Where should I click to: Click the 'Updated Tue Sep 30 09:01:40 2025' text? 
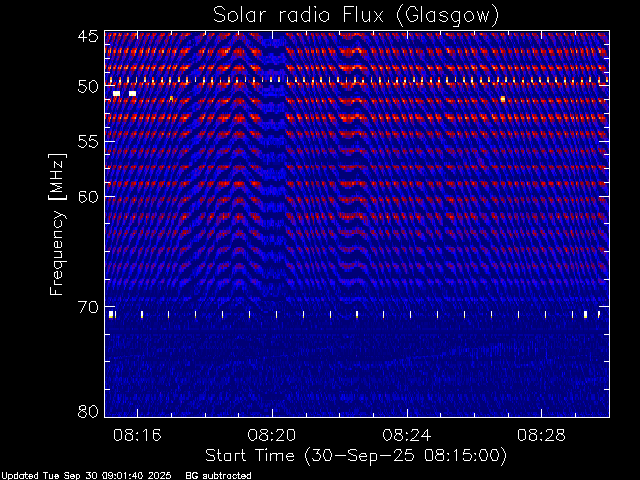[x=86, y=476]
